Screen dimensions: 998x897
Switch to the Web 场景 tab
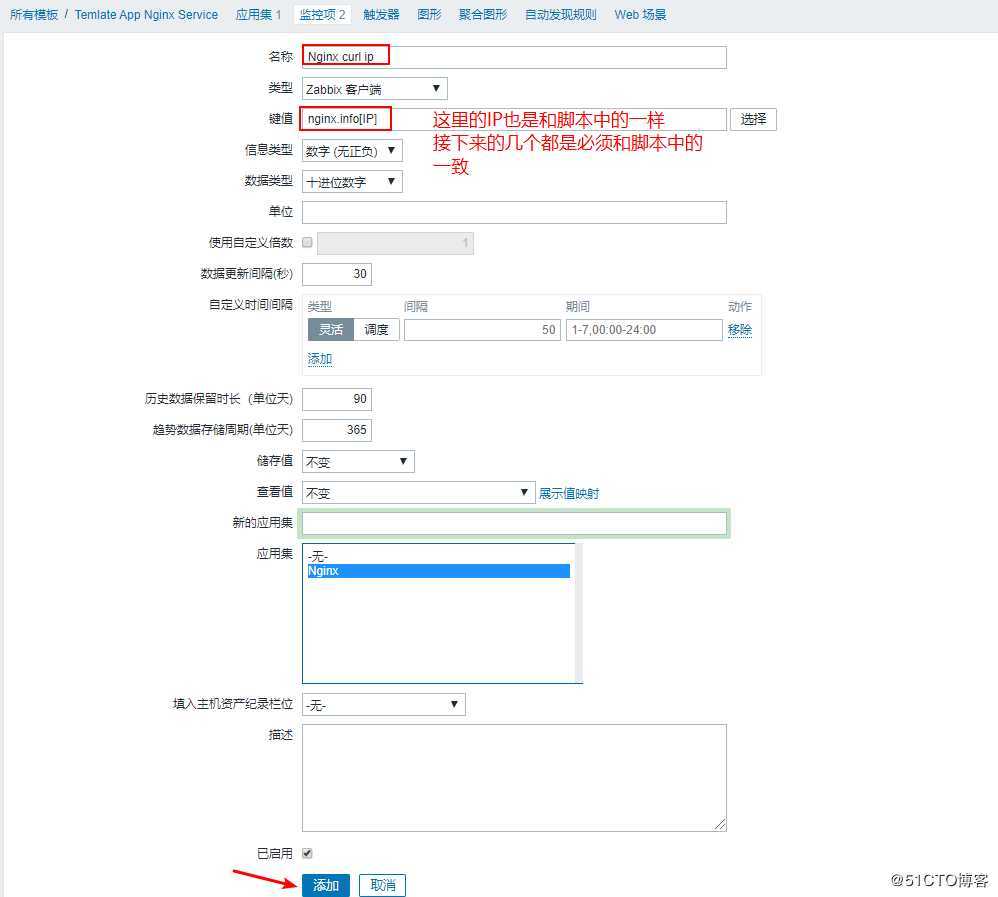click(640, 14)
